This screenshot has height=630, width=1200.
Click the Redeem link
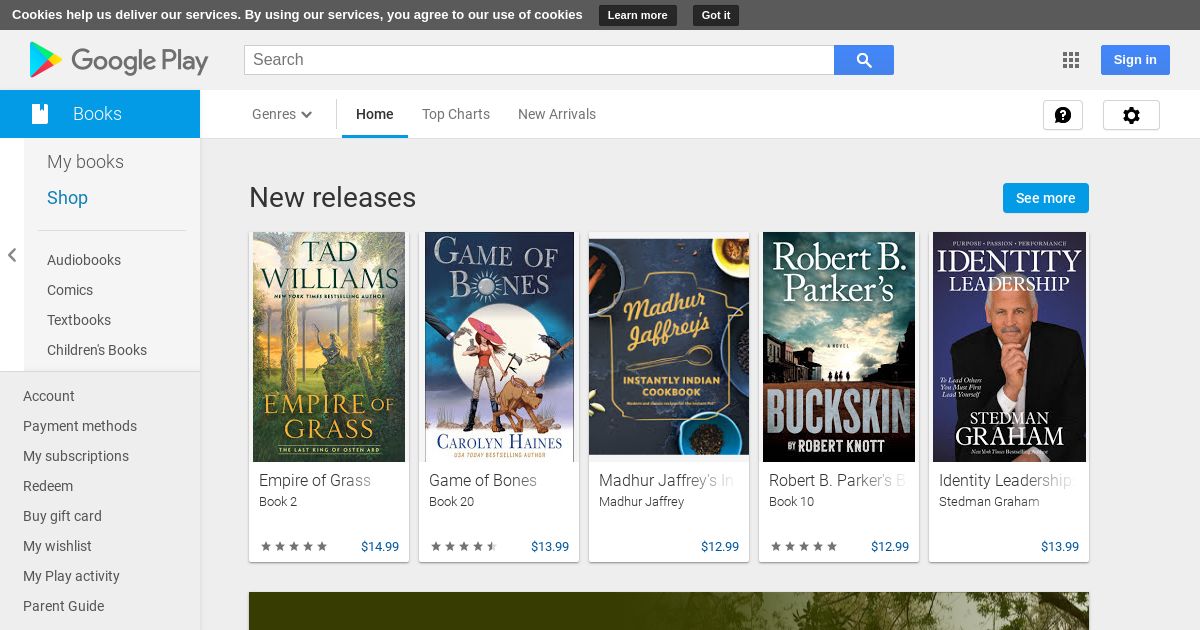48,486
